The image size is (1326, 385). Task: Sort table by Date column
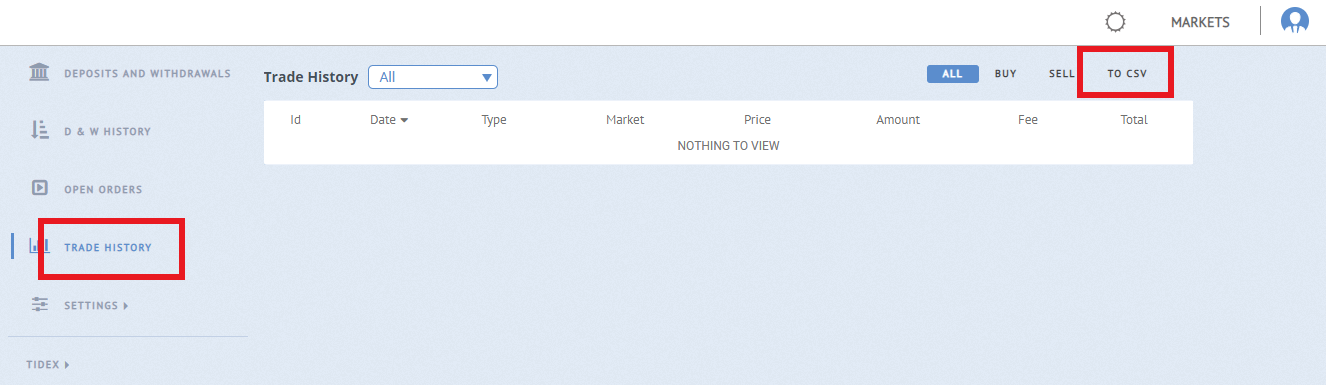pos(389,120)
